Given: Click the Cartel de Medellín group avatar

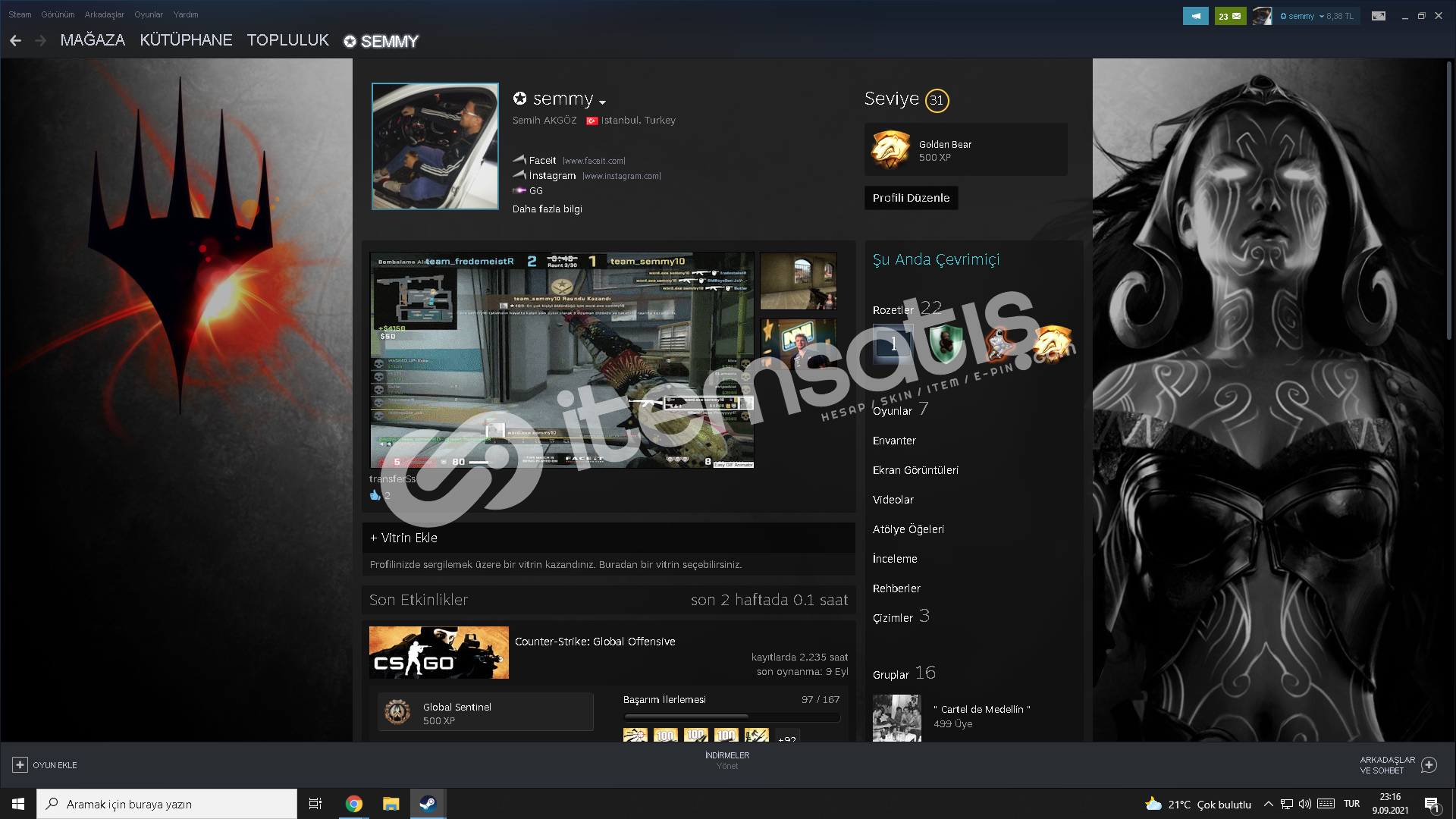Looking at the screenshot, I should (x=897, y=718).
